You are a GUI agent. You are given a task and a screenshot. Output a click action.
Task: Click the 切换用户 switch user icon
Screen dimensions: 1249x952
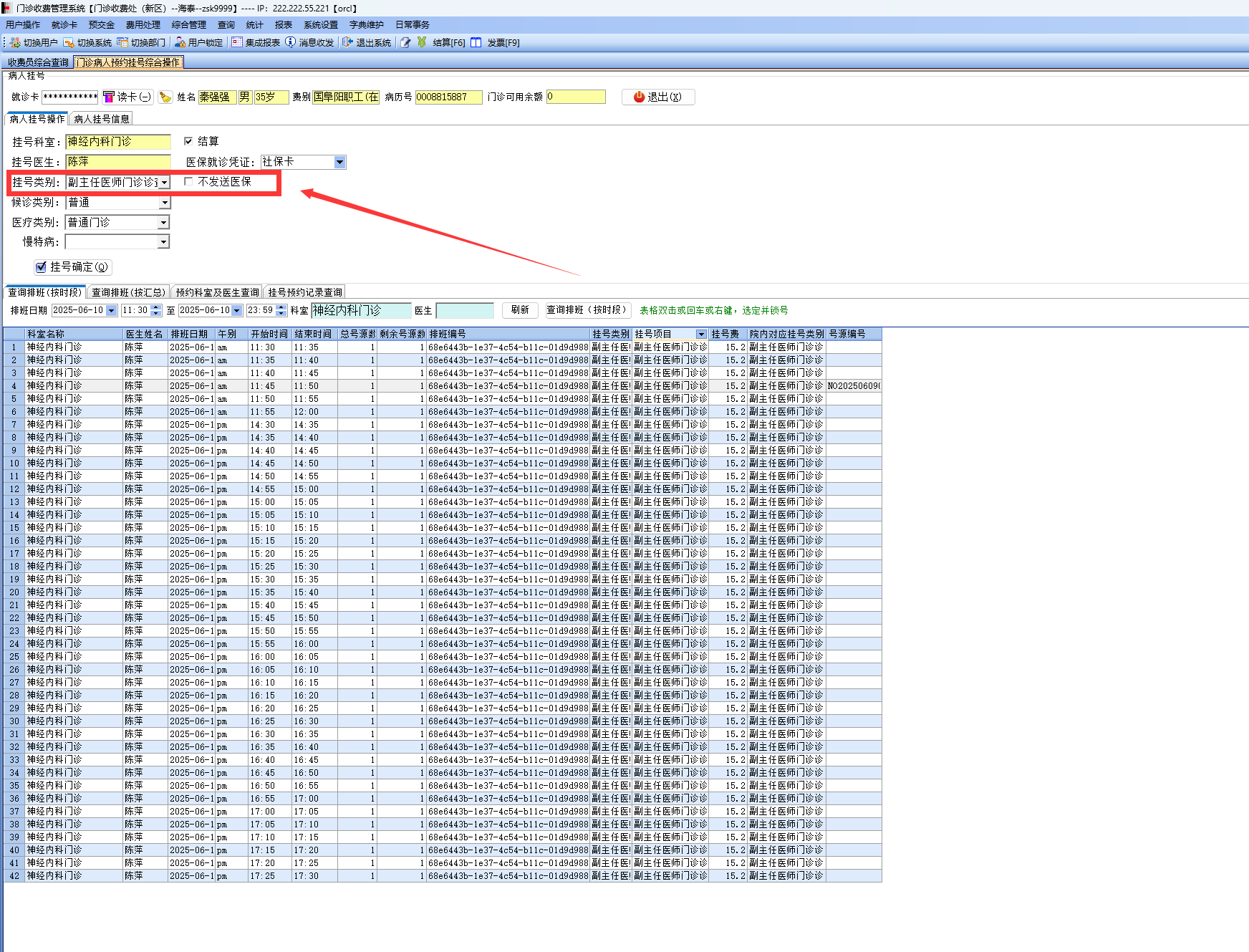coord(15,43)
